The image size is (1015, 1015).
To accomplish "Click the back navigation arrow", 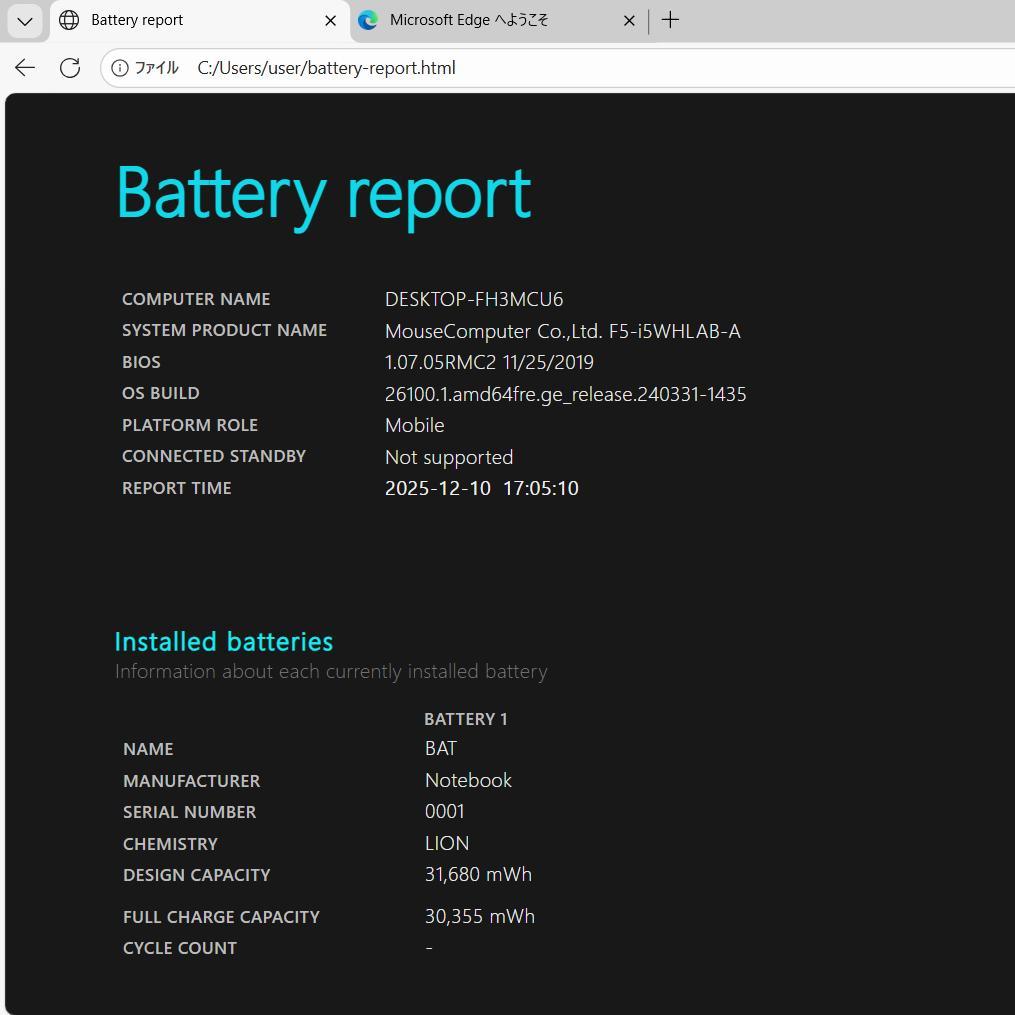I will 24,67.
